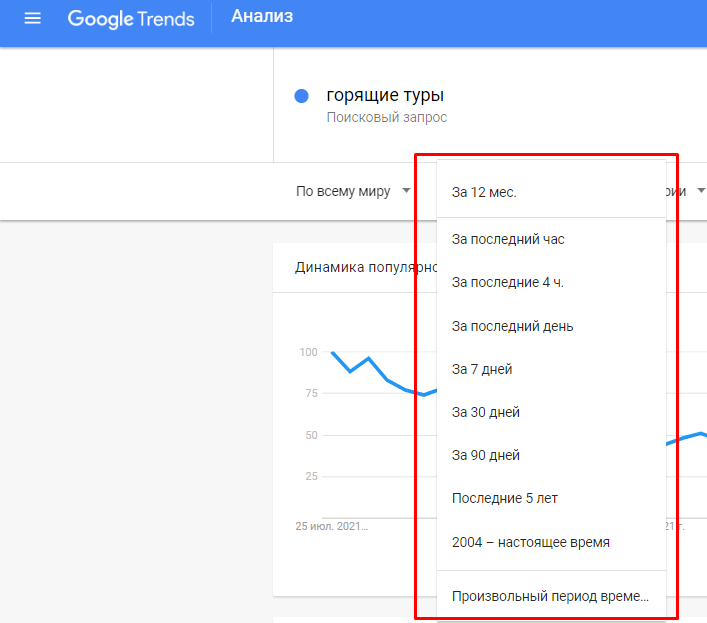Image resolution: width=707 pixels, height=623 pixels.
Task: Click the arrow next to По всему миру
Action: [406, 191]
